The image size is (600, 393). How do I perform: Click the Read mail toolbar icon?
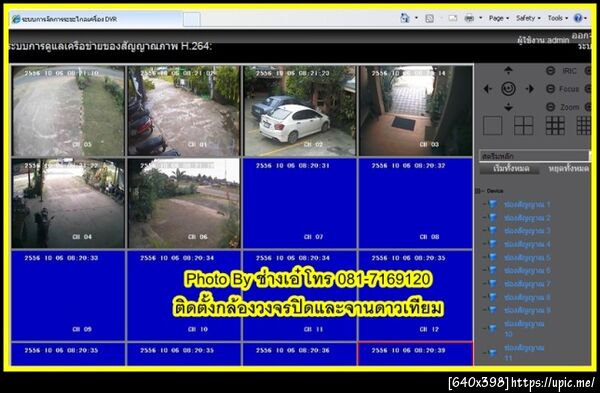coord(453,18)
